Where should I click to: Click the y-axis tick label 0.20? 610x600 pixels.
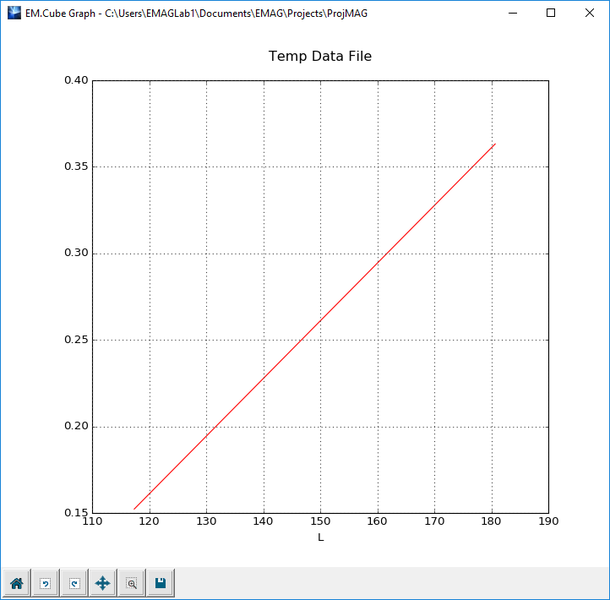point(76,426)
